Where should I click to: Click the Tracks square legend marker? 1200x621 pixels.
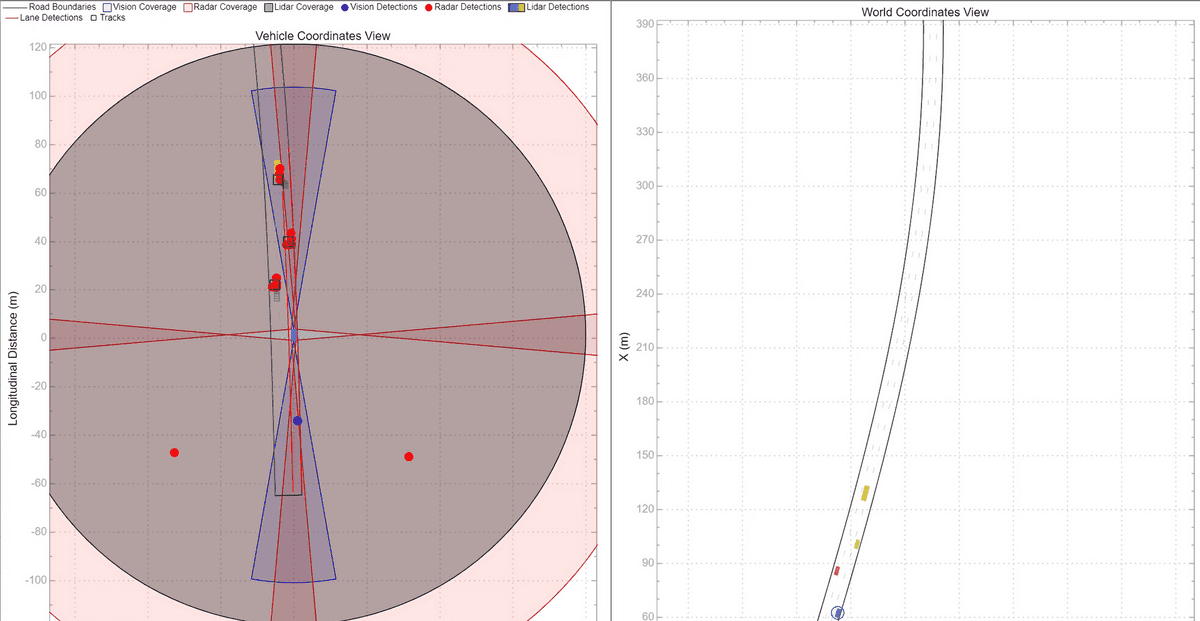point(94,18)
